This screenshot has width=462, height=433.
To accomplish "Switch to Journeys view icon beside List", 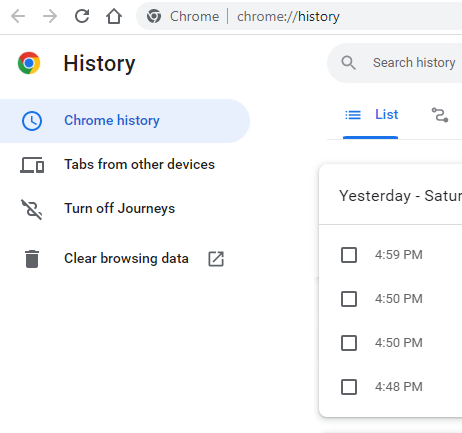I will point(440,115).
